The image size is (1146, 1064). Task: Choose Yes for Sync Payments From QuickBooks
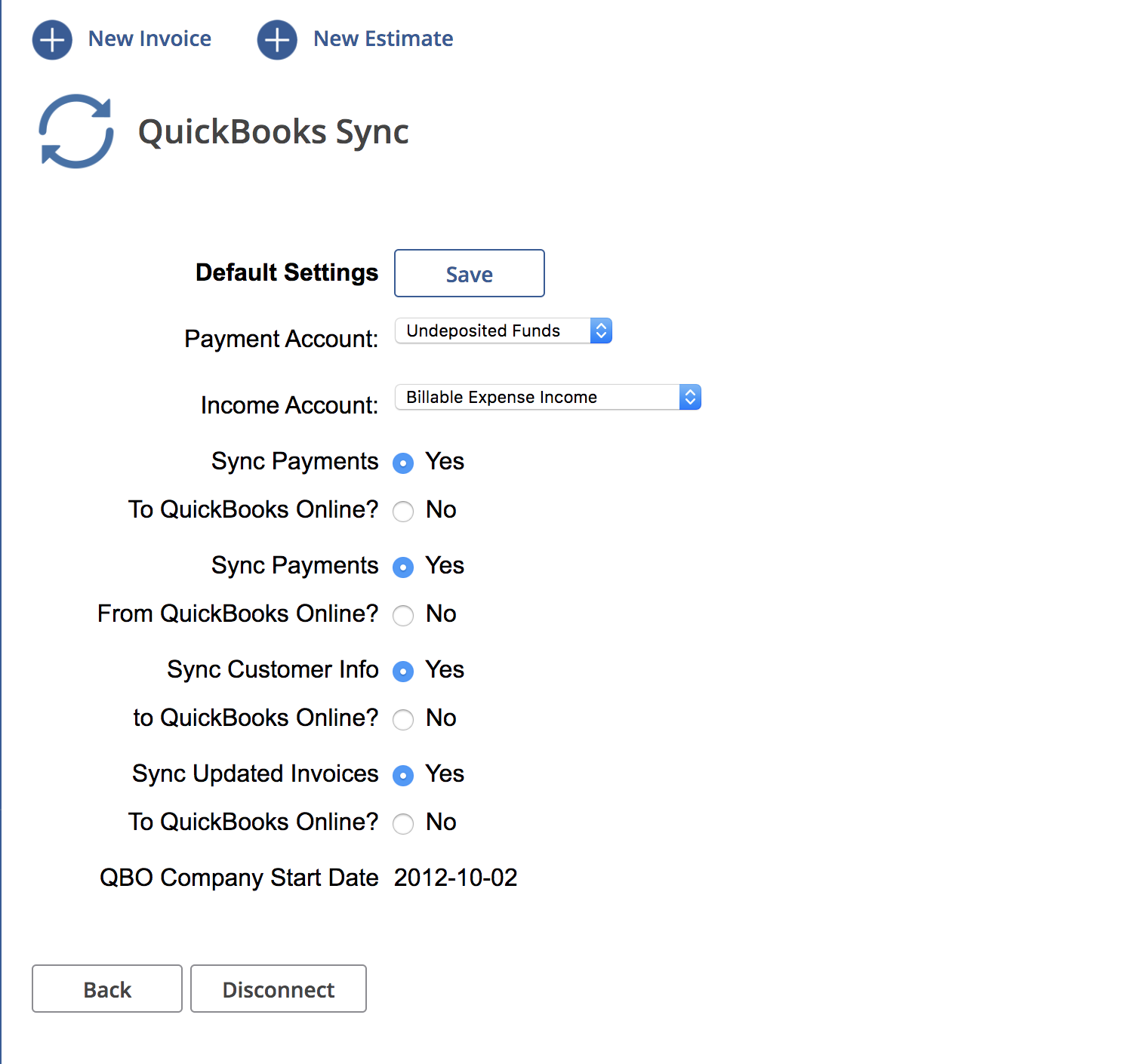coord(403,567)
